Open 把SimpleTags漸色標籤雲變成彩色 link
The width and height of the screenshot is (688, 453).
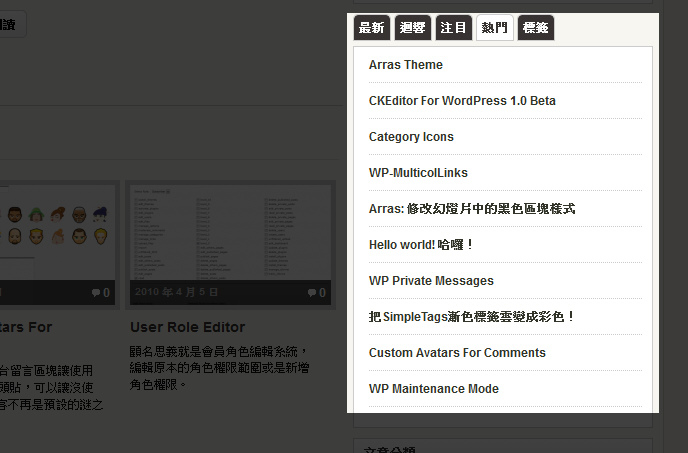coord(472,317)
